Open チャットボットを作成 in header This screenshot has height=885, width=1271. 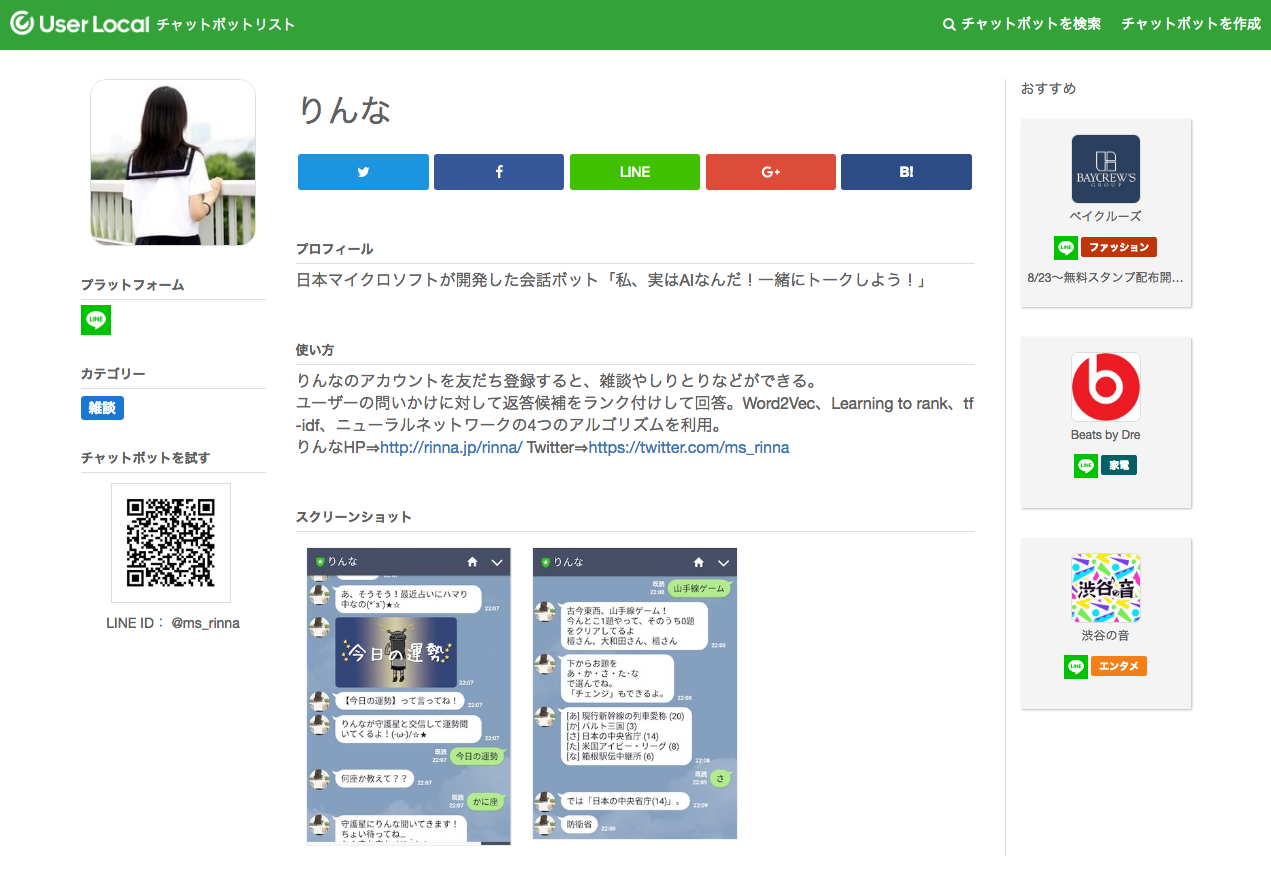(x=1191, y=24)
